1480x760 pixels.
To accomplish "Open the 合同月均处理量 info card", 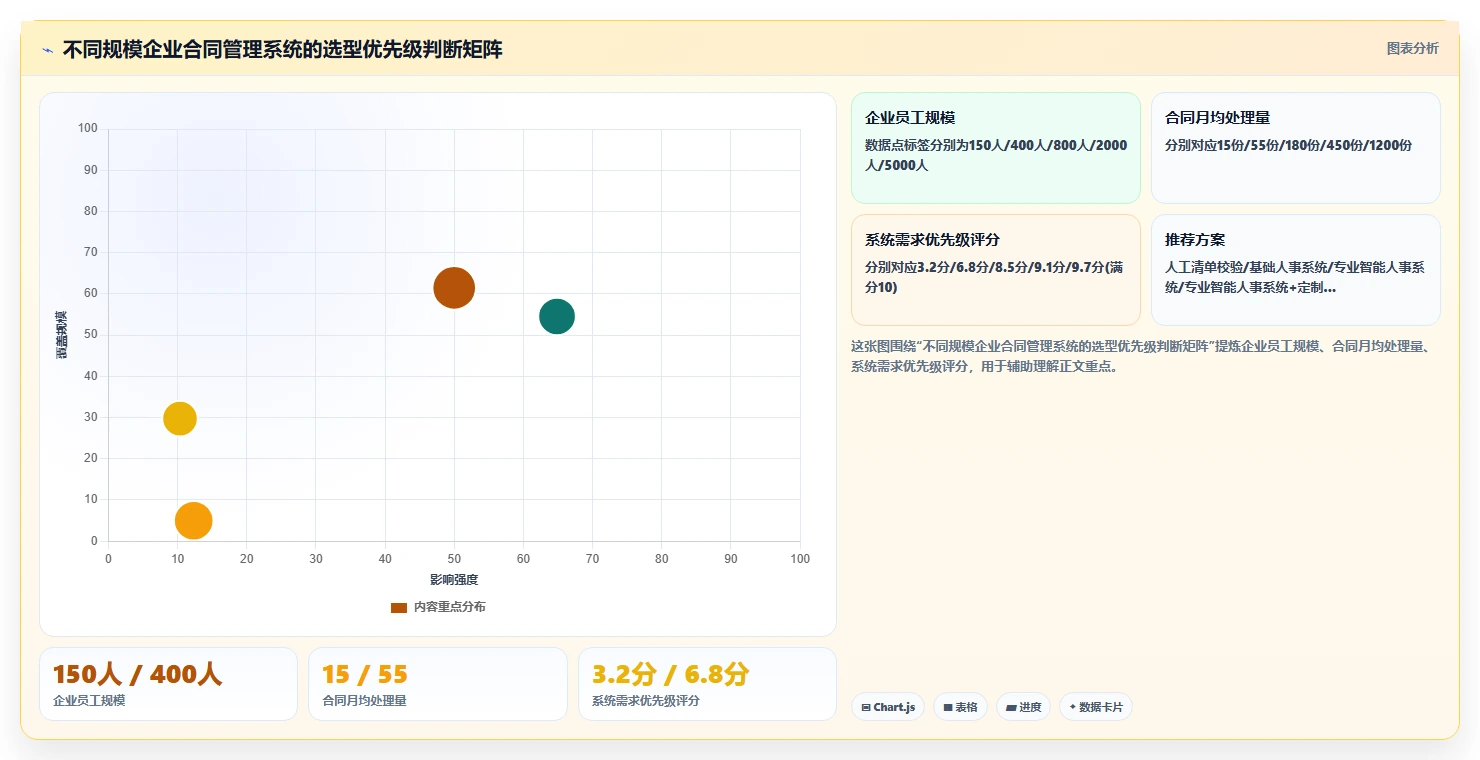I will tap(1296, 148).
